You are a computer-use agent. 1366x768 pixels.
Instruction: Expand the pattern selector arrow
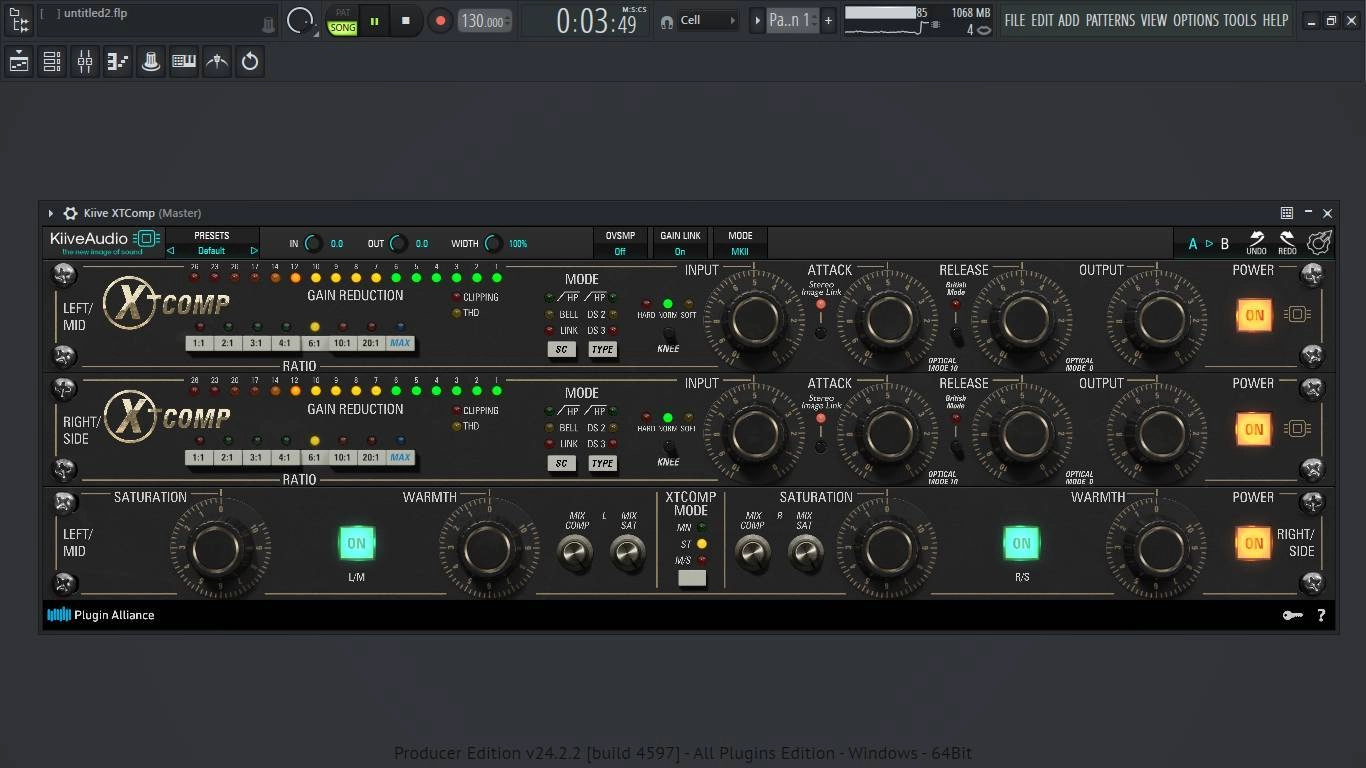pyautogui.click(x=757, y=21)
